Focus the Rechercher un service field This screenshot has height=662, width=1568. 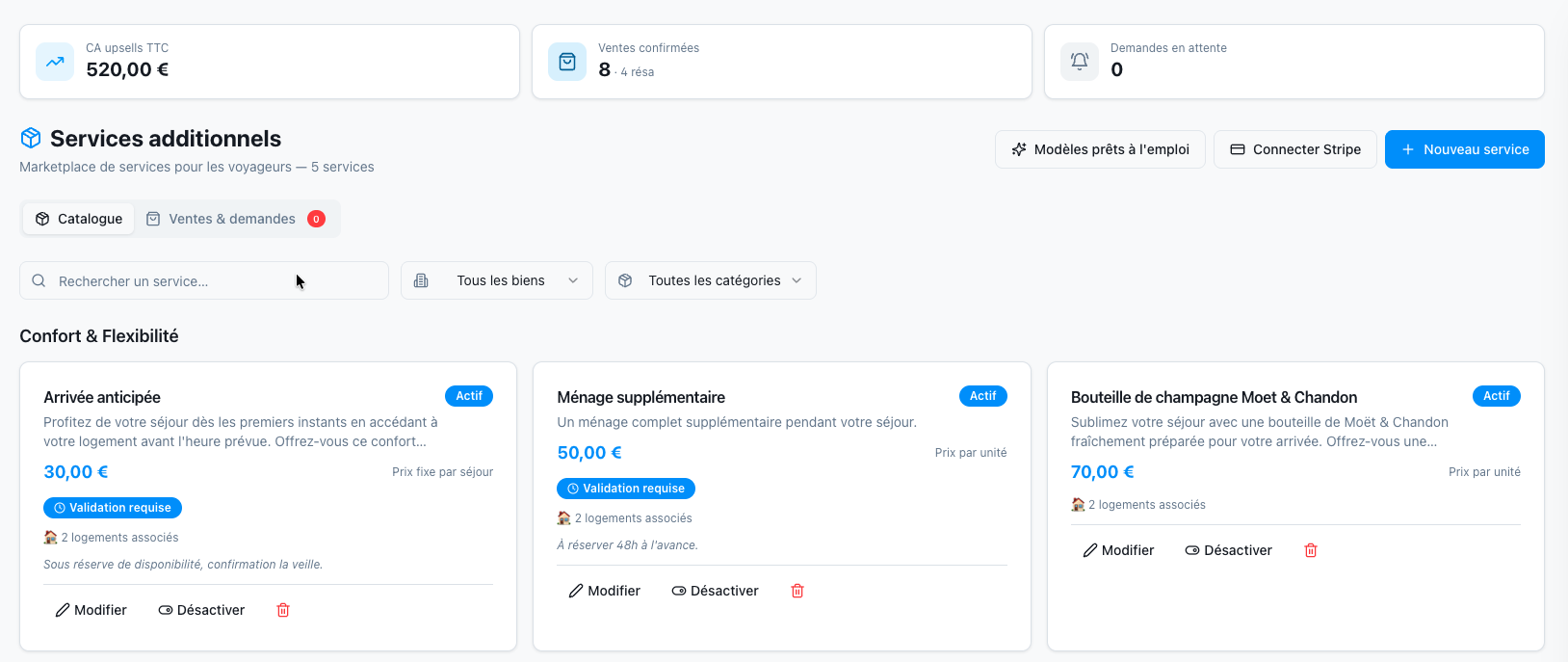pyautogui.click(x=204, y=280)
